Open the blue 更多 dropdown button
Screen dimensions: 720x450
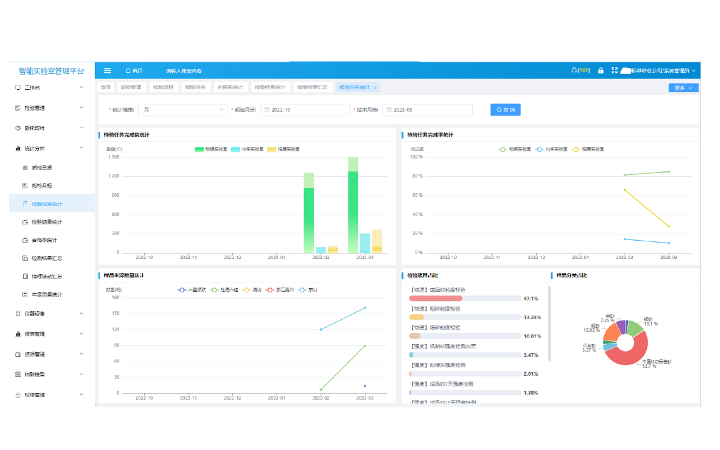(683, 88)
